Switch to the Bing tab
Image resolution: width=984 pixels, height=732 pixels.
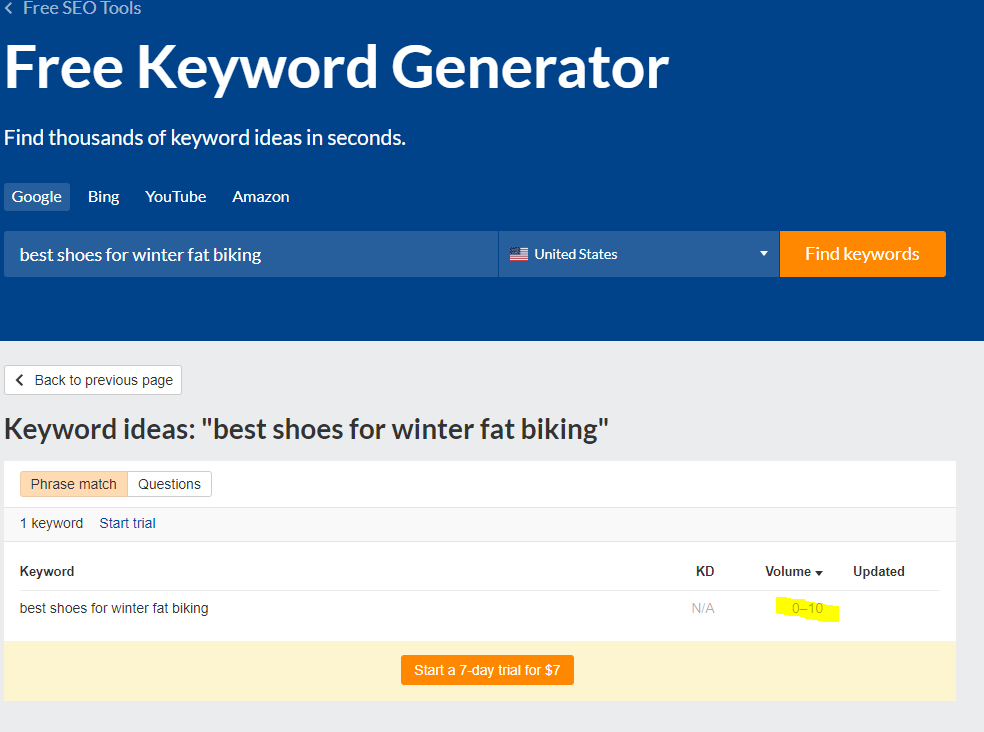point(104,196)
